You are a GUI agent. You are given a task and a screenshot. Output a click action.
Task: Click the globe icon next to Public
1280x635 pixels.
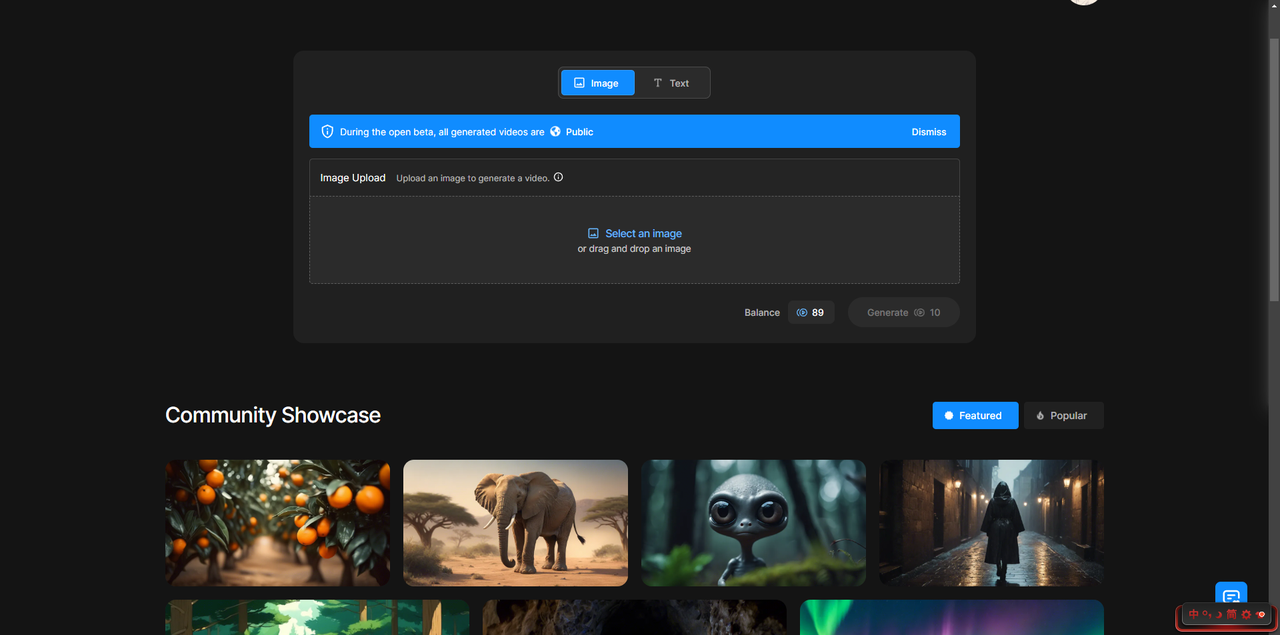(555, 132)
